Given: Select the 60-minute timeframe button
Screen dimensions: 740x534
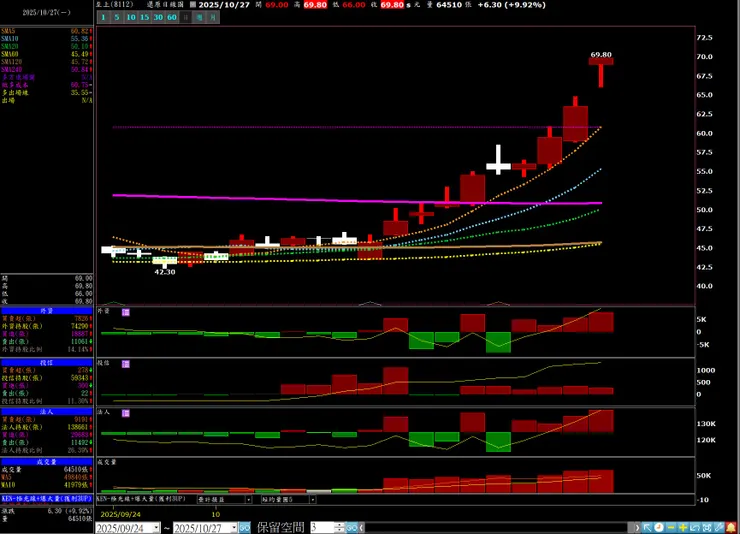Looking at the screenshot, I should [x=172, y=17].
